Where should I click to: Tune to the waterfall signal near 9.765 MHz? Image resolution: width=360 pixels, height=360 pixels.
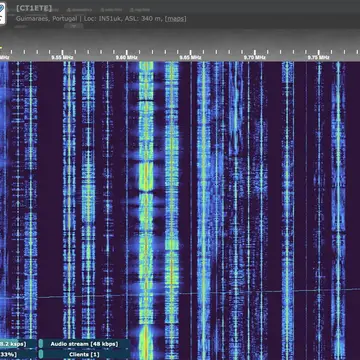(338, 210)
